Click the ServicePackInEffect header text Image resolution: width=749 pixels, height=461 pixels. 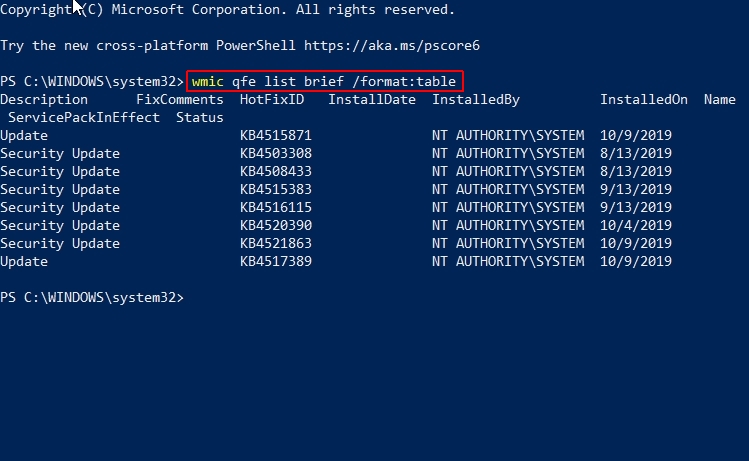pos(84,118)
